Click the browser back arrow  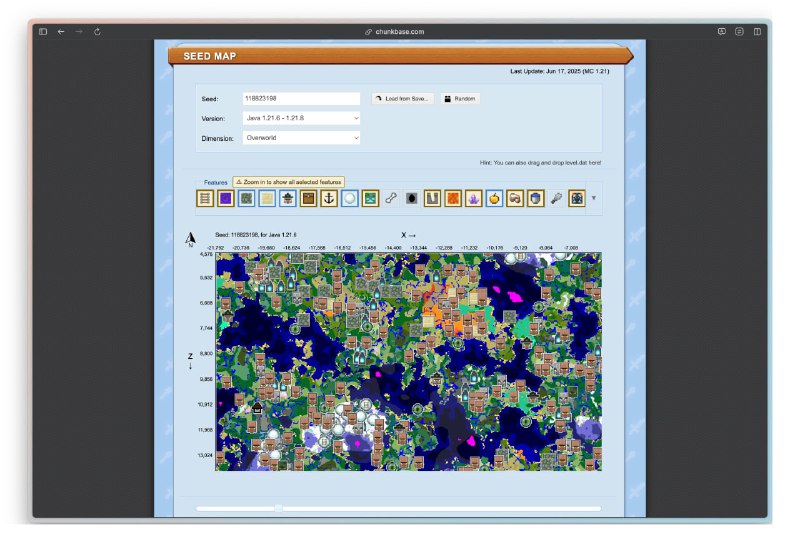tap(61, 32)
